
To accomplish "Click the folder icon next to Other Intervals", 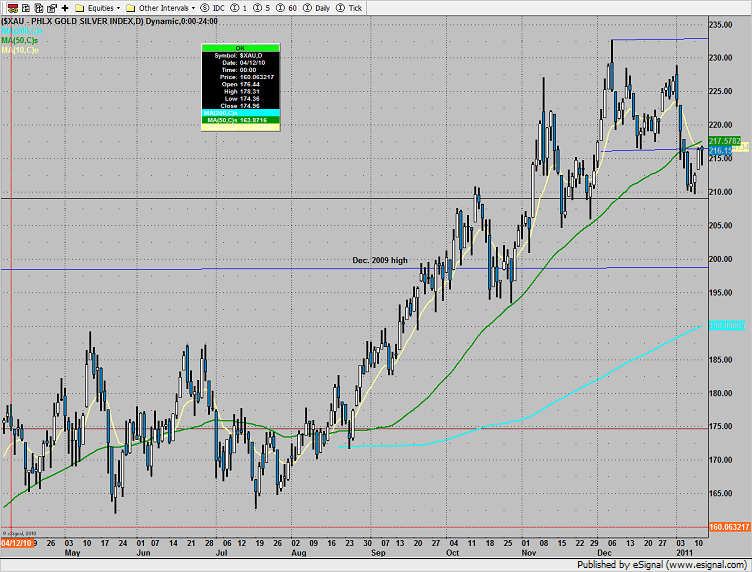I will (x=130, y=8).
